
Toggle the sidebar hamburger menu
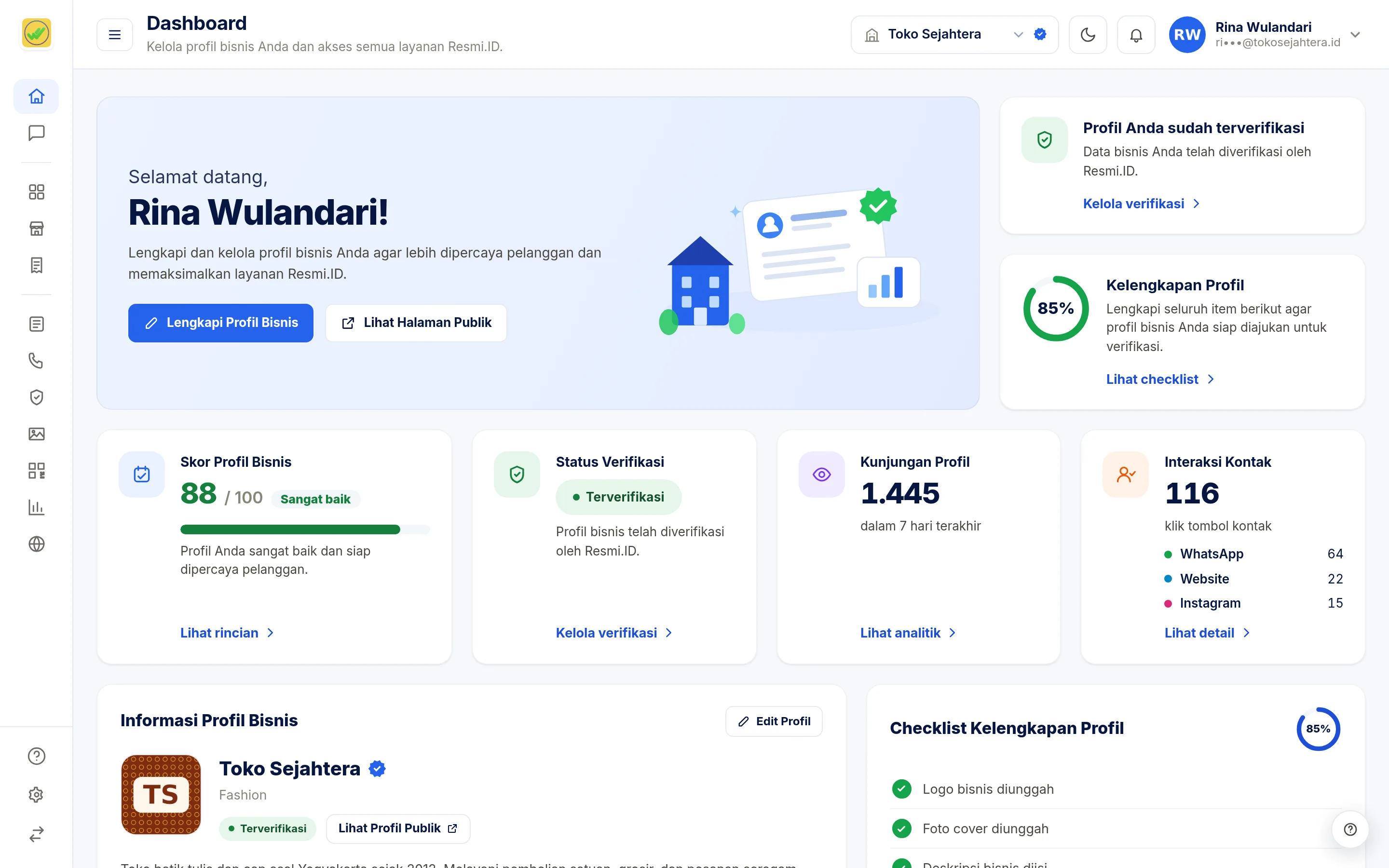pyautogui.click(x=115, y=35)
